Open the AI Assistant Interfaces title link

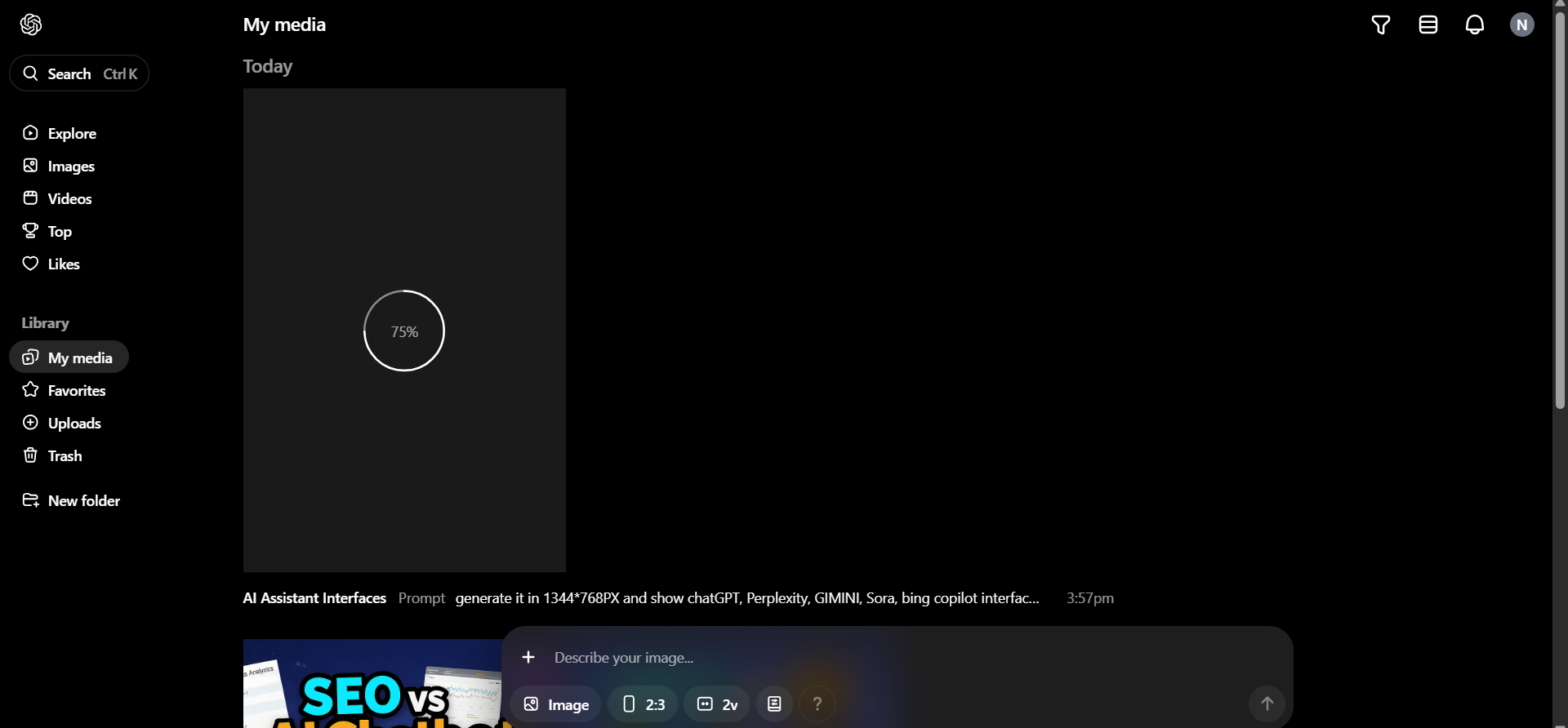click(314, 598)
